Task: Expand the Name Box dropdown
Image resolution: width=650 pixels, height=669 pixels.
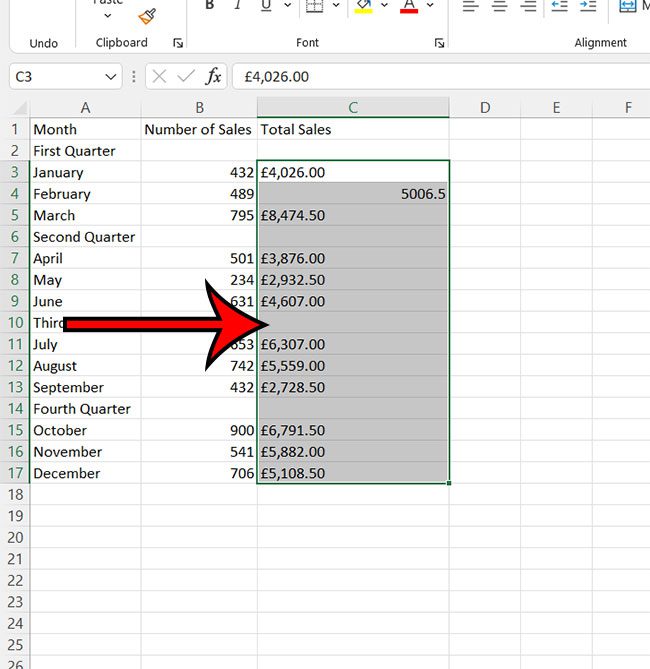Action: click(110, 77)
